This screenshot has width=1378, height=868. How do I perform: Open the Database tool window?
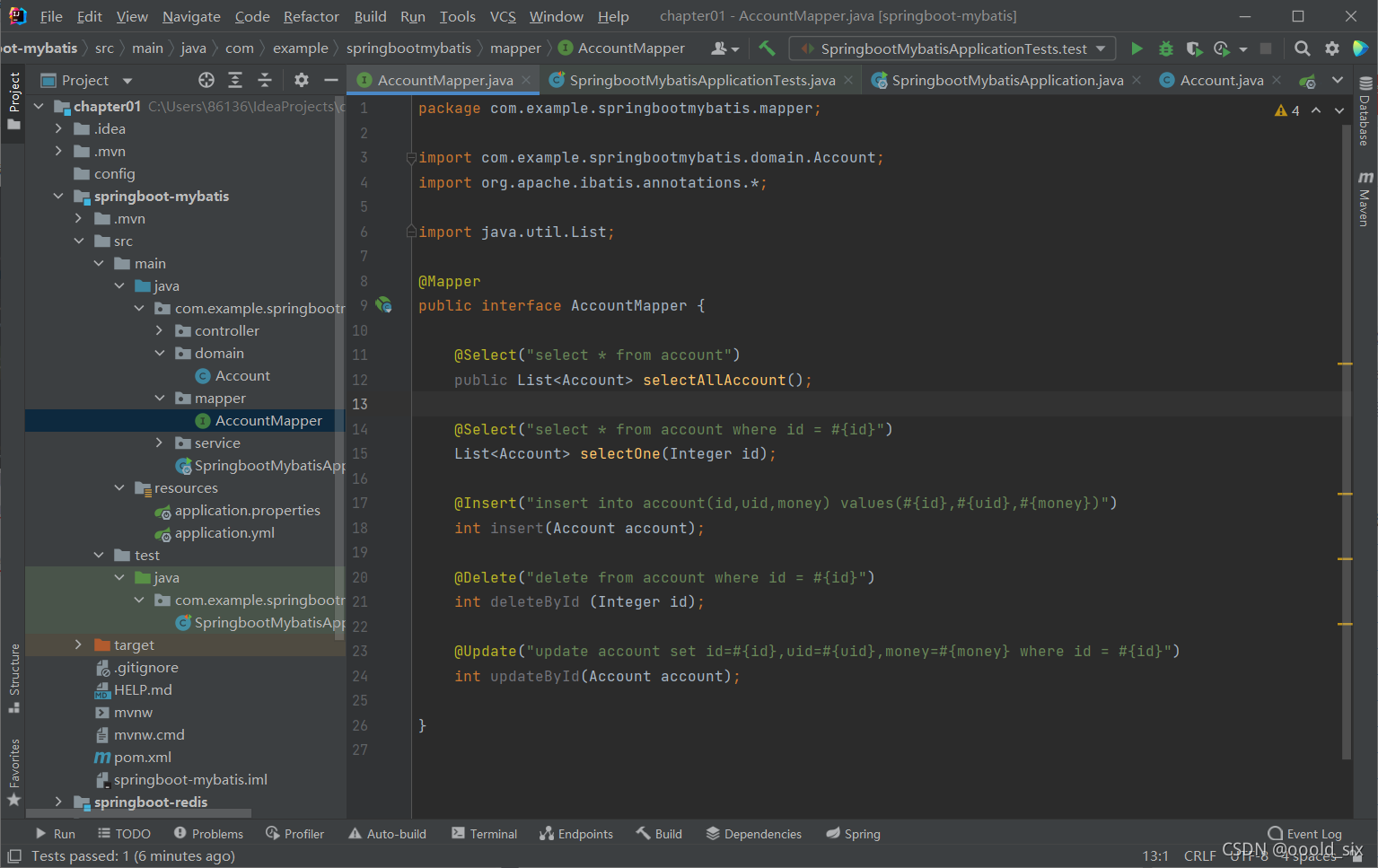coord(1365,112)
